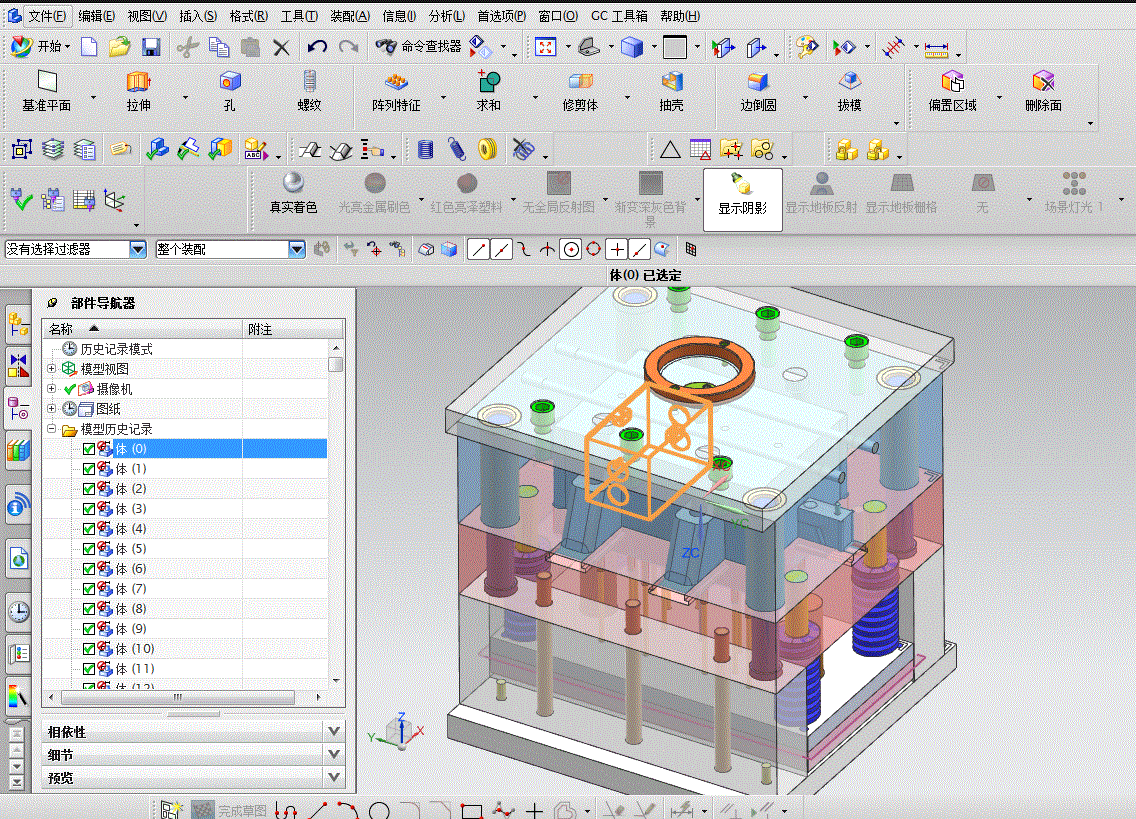Screen dimensions: 1136x819
Task: Select the Unite (求和) tool
Action: click(488, 91)
